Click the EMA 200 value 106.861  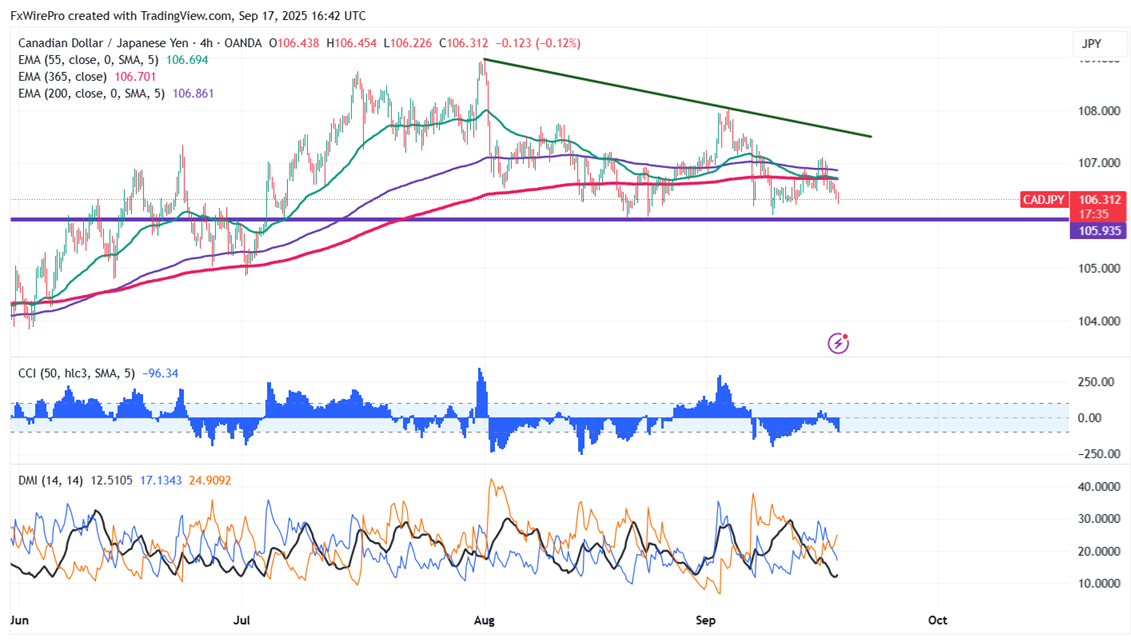point(193,93)
